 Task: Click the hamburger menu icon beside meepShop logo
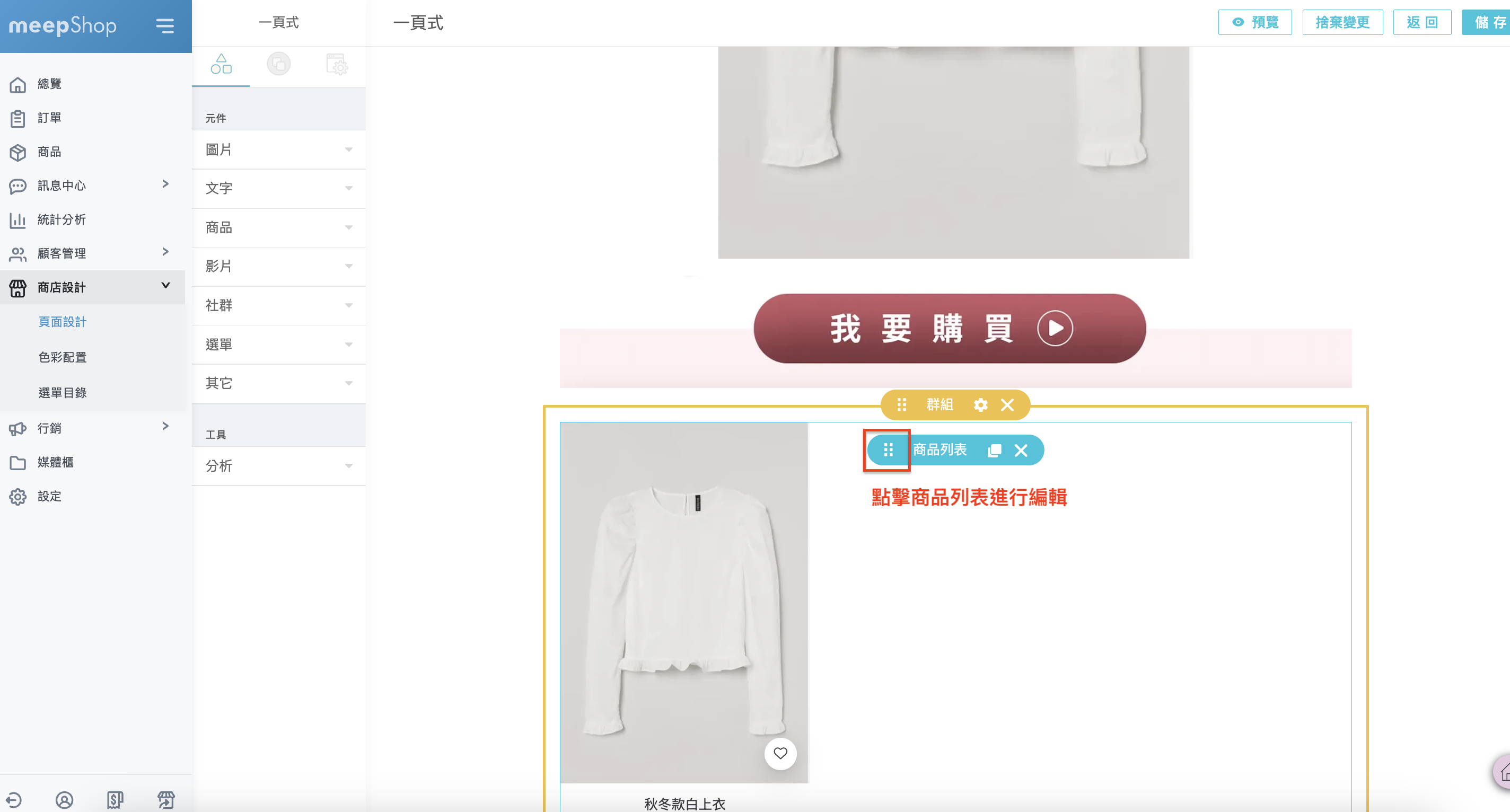[165, 26]
